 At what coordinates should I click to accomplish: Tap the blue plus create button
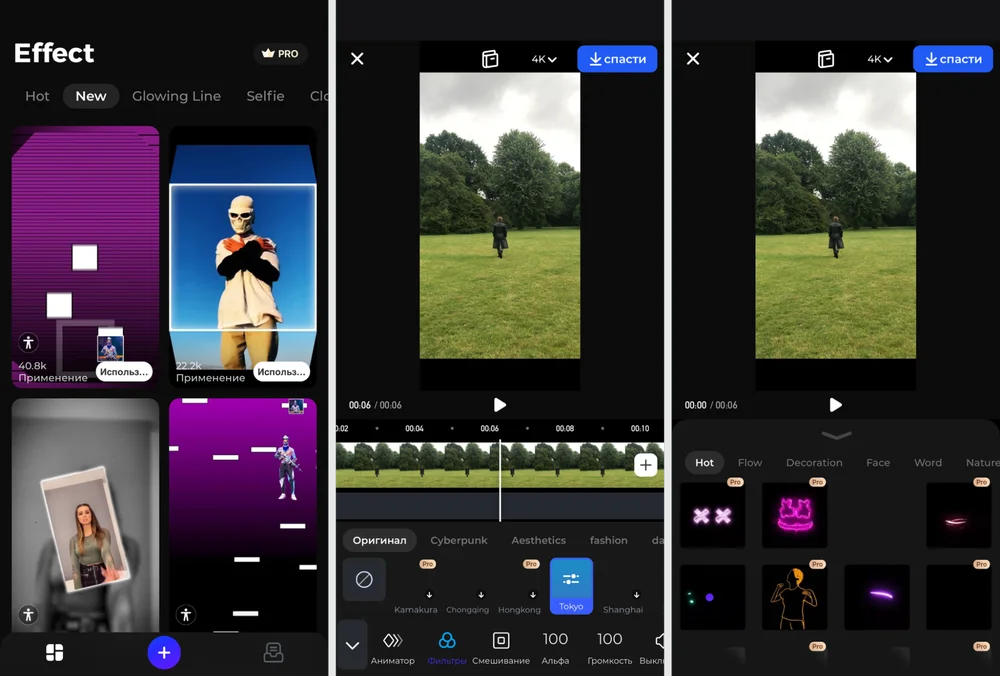(164, 653)
